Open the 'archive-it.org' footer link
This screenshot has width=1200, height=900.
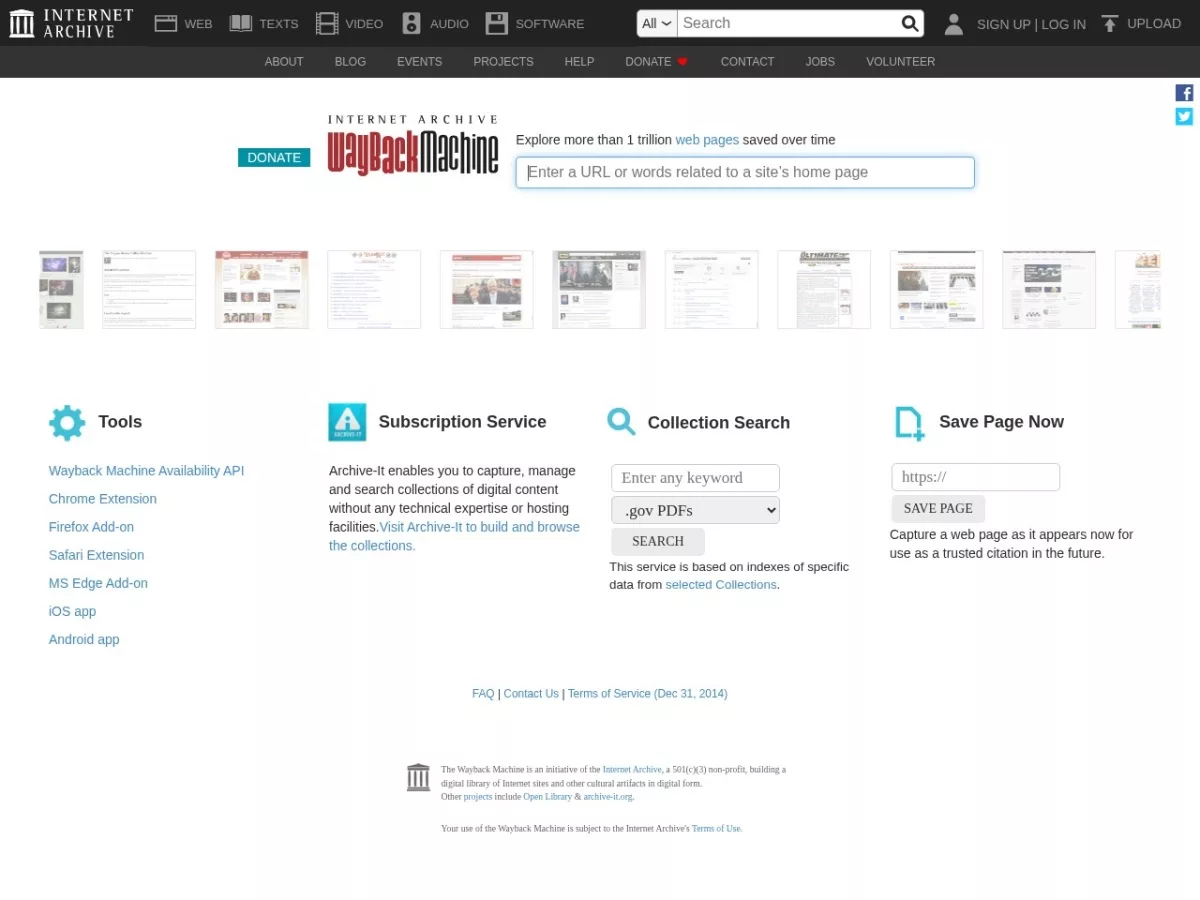(608, 797)
